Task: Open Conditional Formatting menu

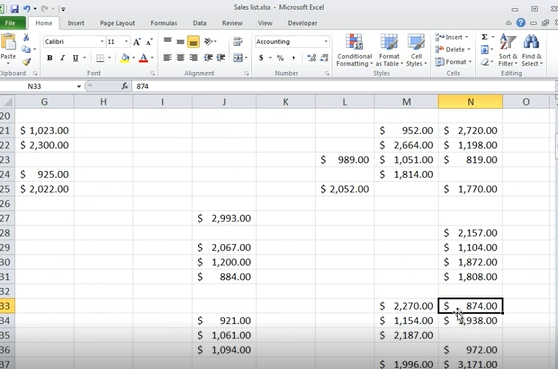Action: click(354, 50)
